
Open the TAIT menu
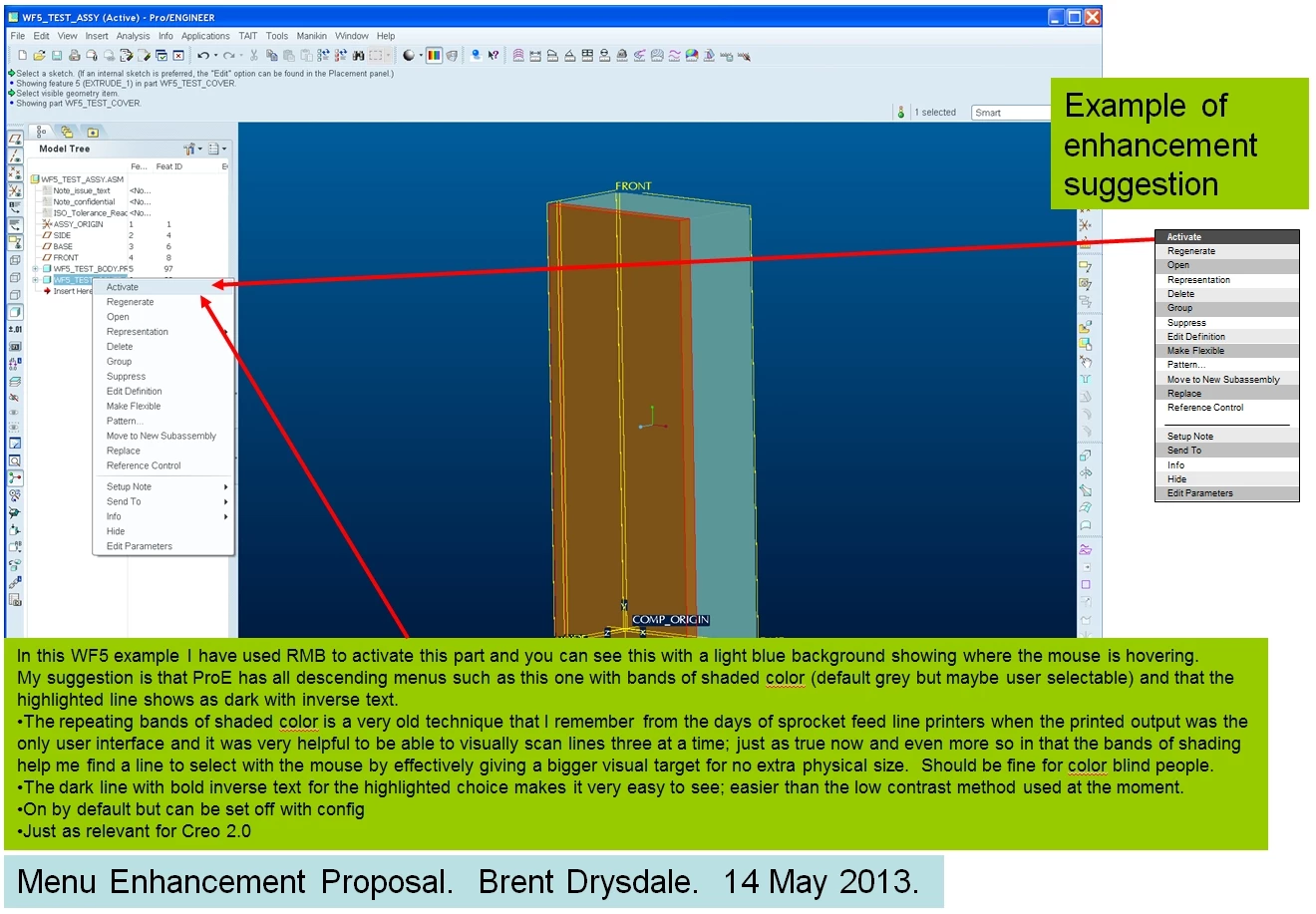point(248,36)
